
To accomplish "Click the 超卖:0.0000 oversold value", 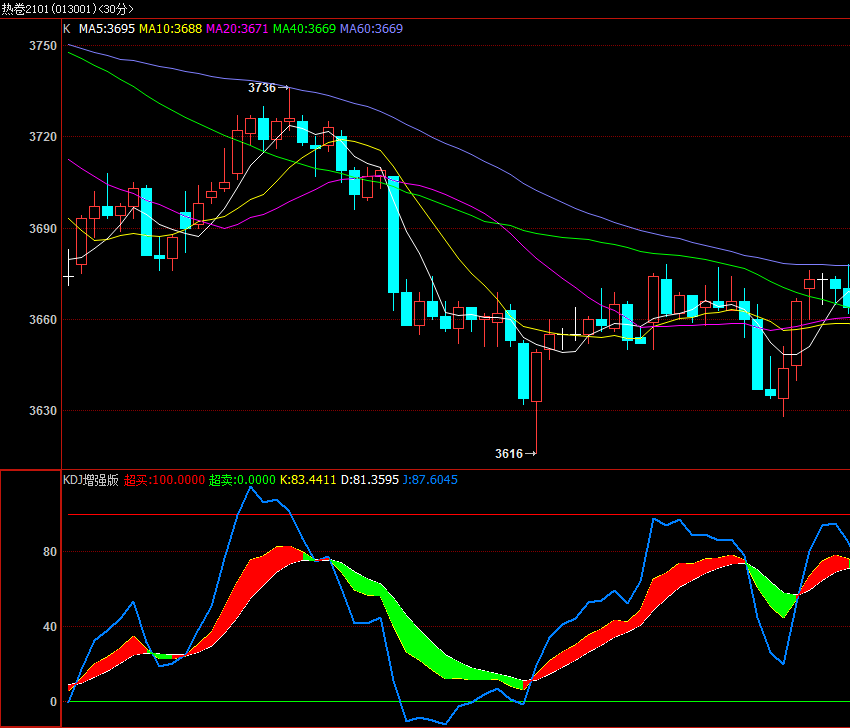I will click(242, 480).
